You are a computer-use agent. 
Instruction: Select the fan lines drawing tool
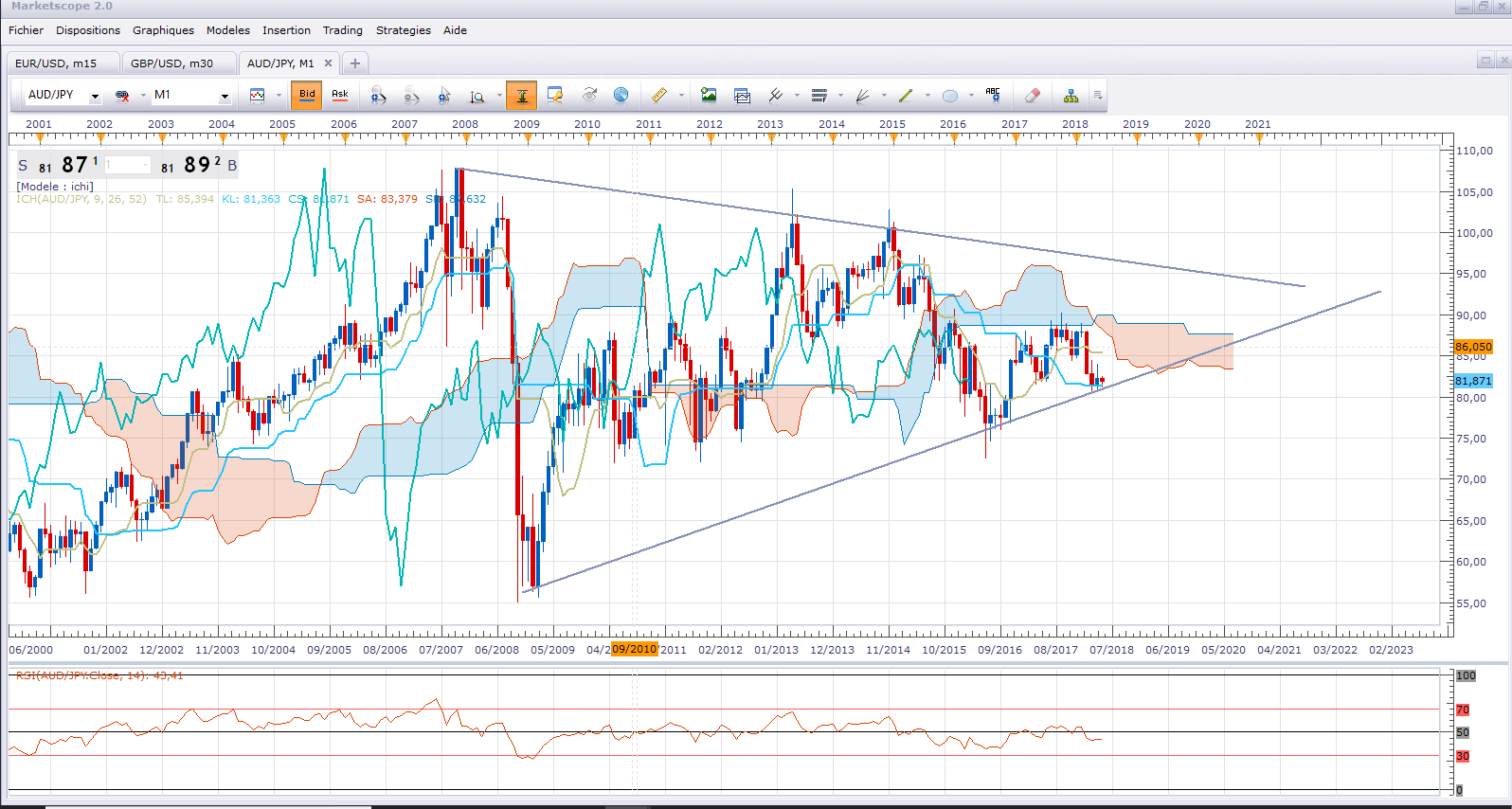862,96
